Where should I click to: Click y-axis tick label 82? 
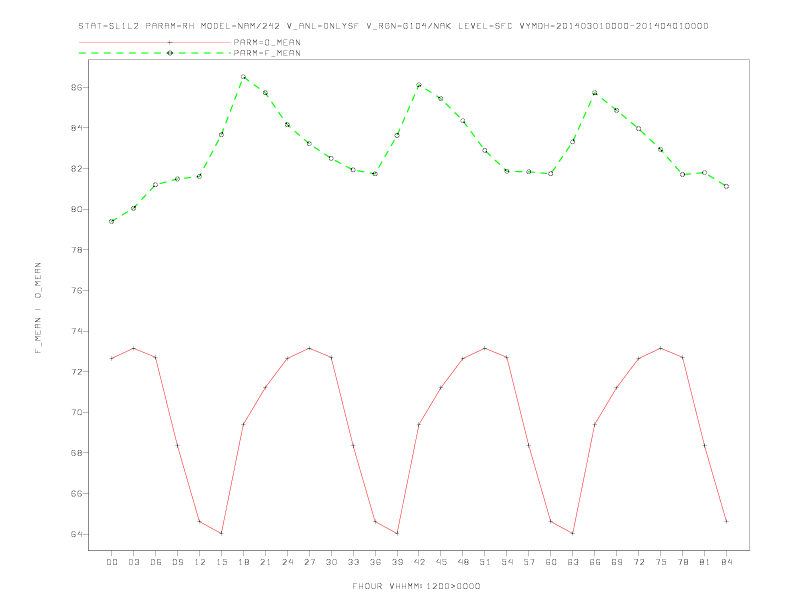[x=76, y=169]
